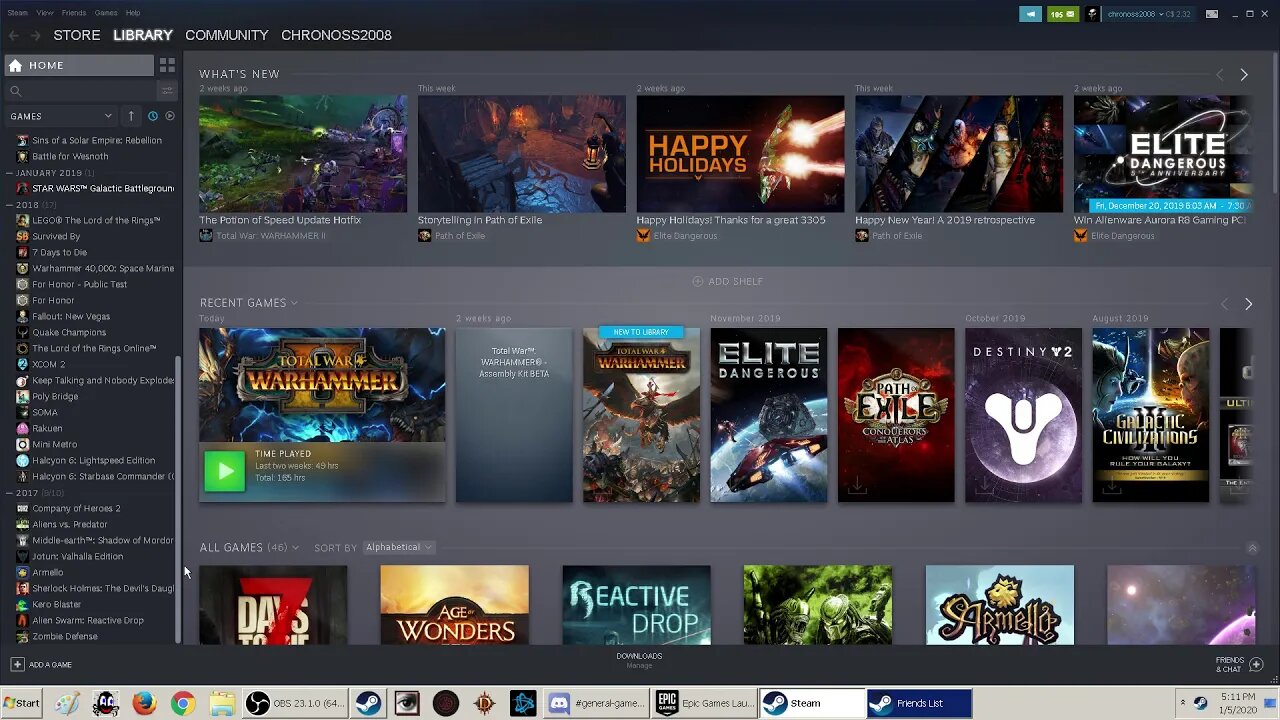Open OBS 23.1.0 from the taskbar

click(296, 703)
